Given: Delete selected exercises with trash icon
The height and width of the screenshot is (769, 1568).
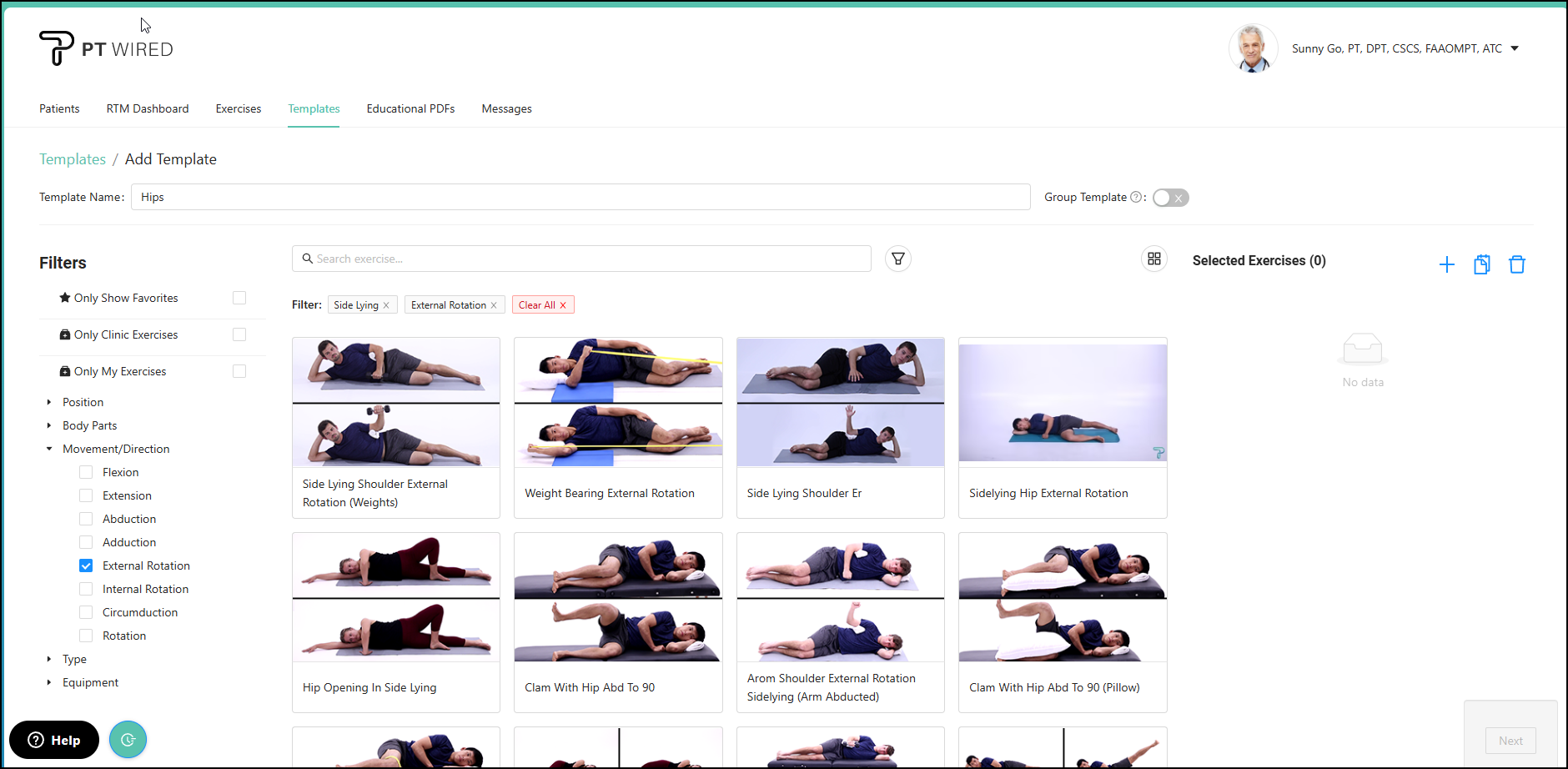Looking at the screenshot, I should coord(1517,264).
